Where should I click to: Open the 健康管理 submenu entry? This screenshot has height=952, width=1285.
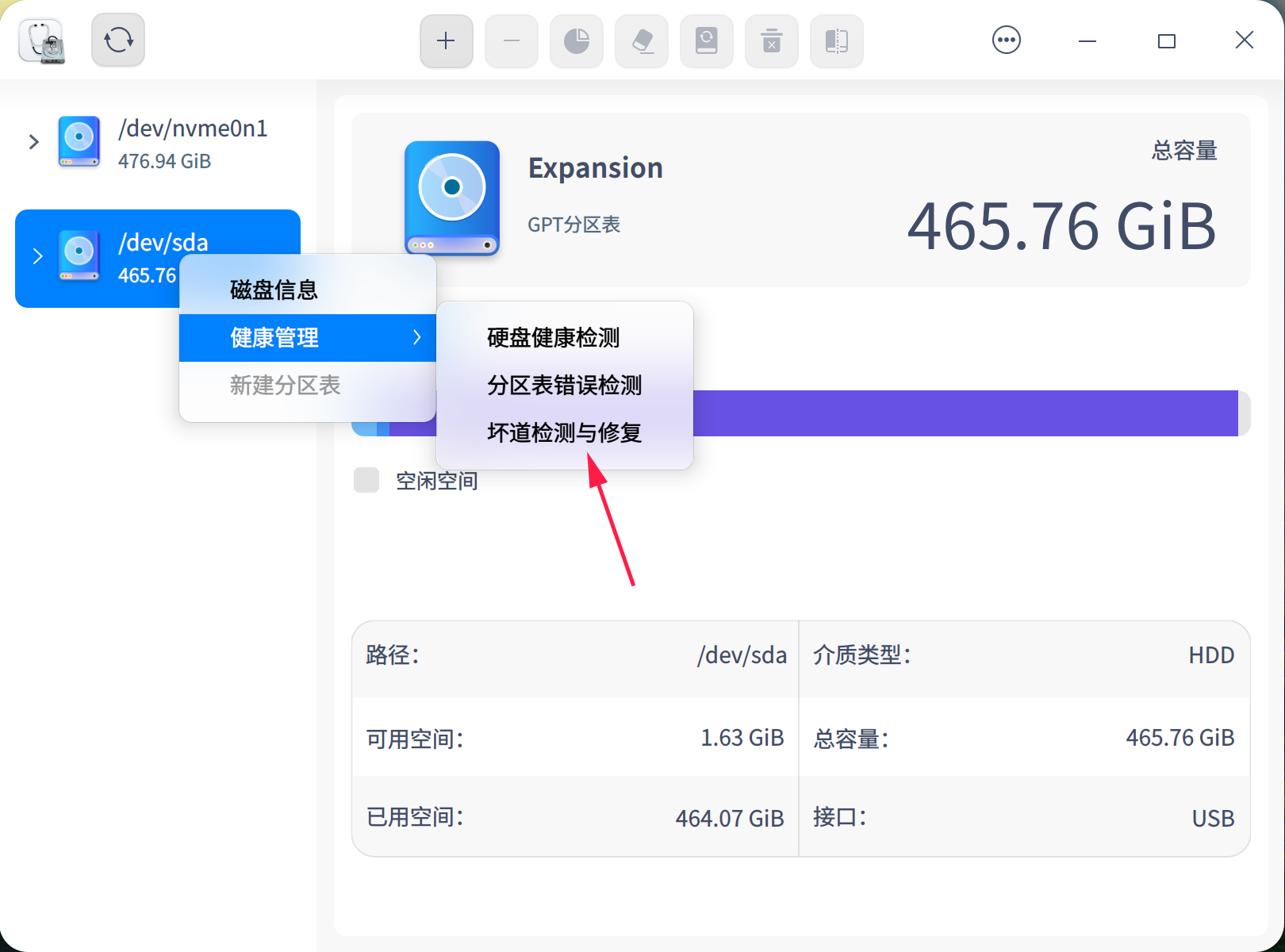click(x=308, y=338)
